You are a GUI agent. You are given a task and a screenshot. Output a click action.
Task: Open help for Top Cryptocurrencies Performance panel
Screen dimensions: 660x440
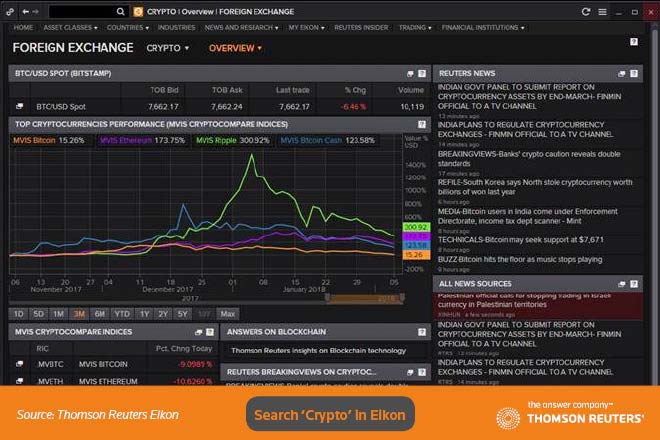point(422,124)
